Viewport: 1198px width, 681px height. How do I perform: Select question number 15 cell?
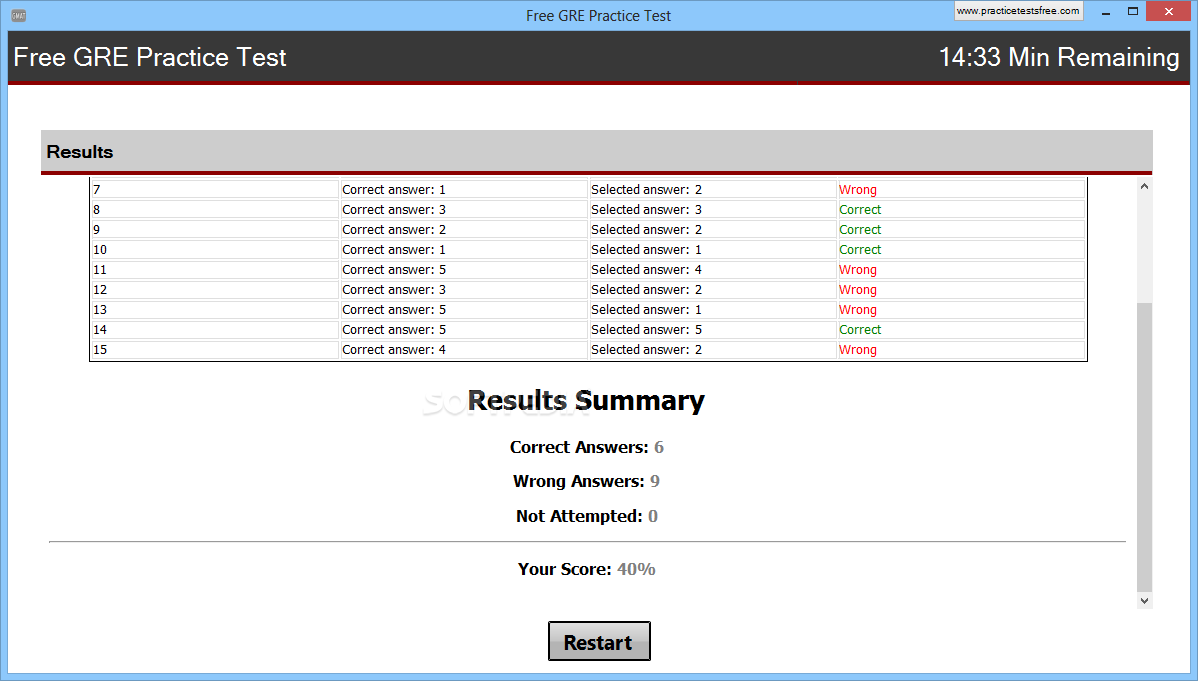215,349
